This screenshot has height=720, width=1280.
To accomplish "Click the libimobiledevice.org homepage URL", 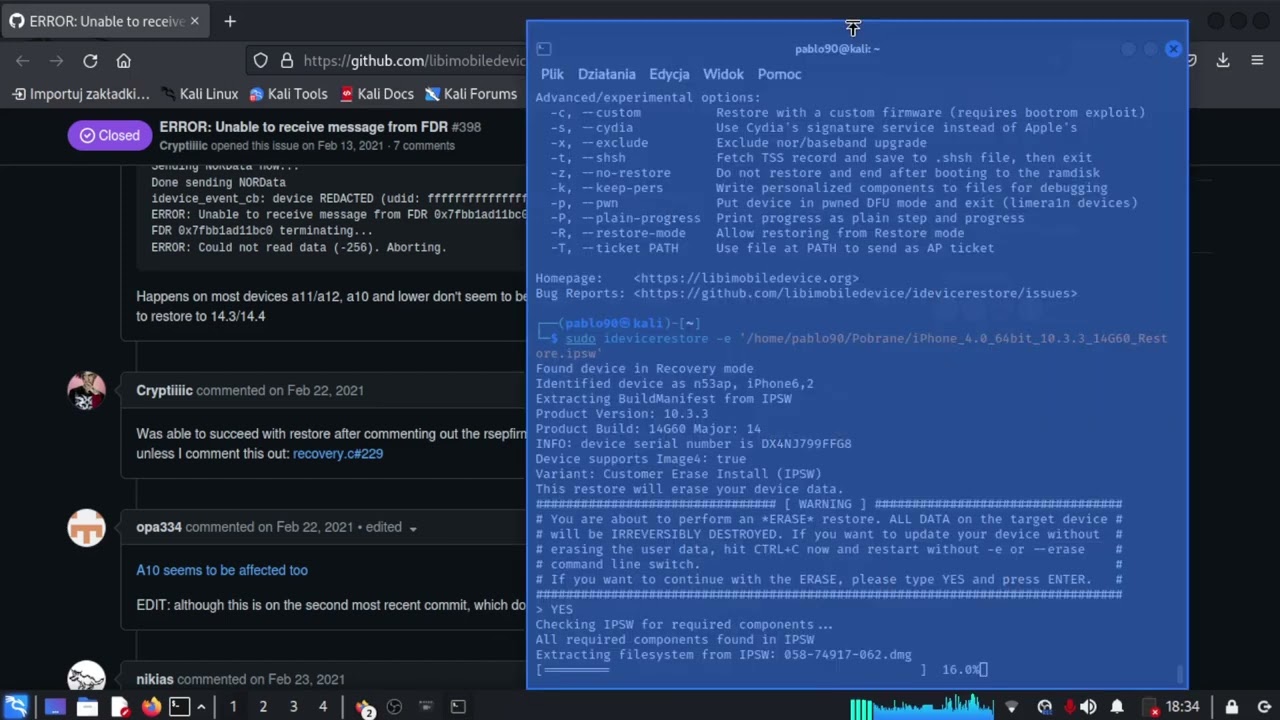I will click(746, 278).
